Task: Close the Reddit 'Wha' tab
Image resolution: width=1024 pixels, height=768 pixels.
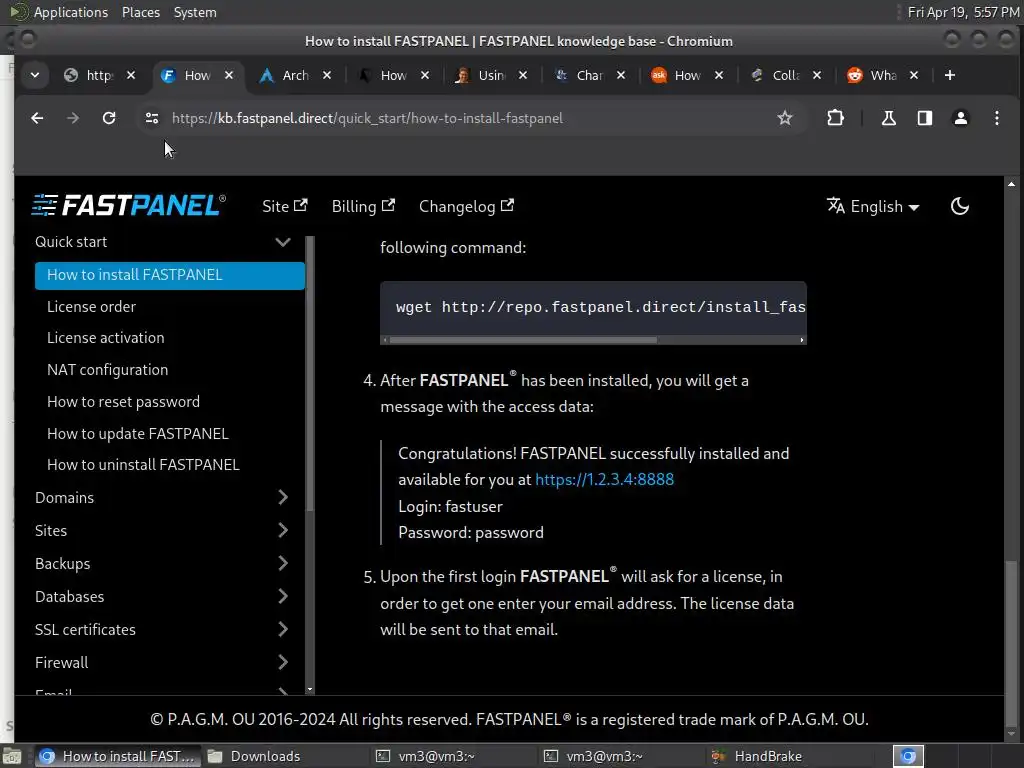Action: point(914,75)
